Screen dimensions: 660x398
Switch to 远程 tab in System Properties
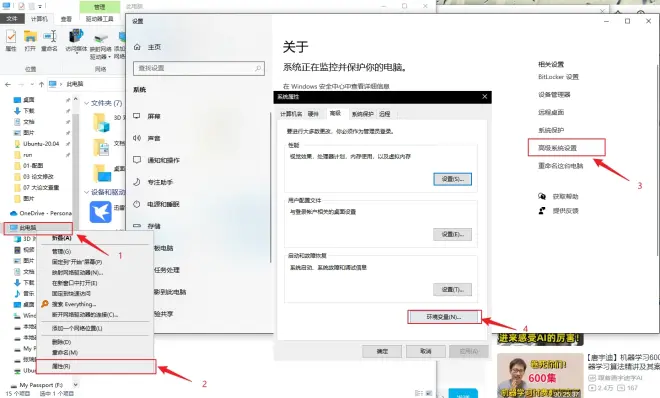tap(385, 114)
